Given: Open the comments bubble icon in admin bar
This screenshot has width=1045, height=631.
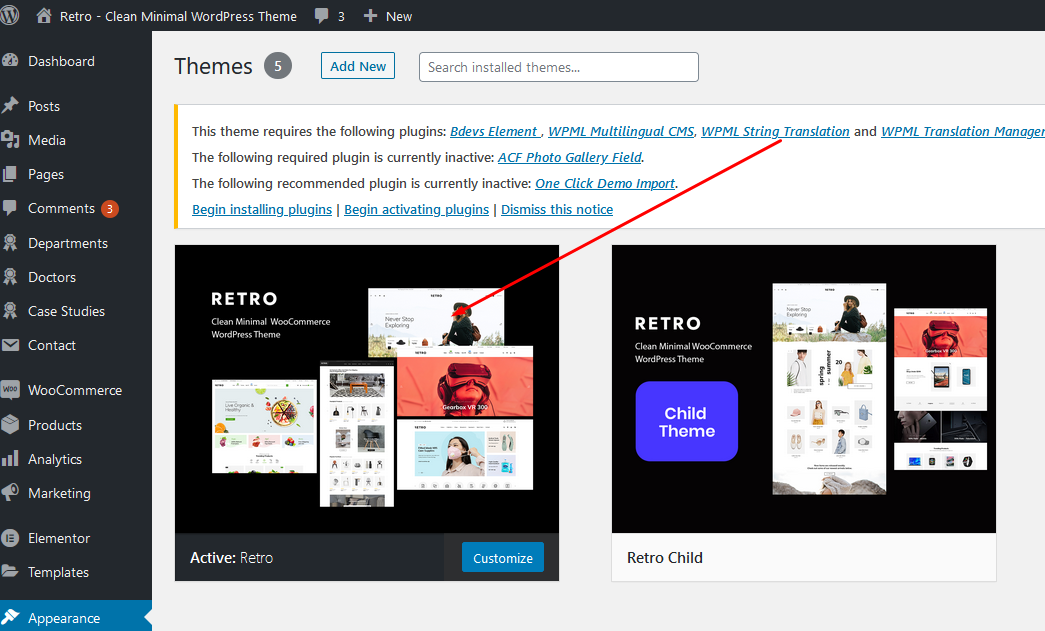Looking at the screenshot, I should pyautogui.click(x=322, y=16).
